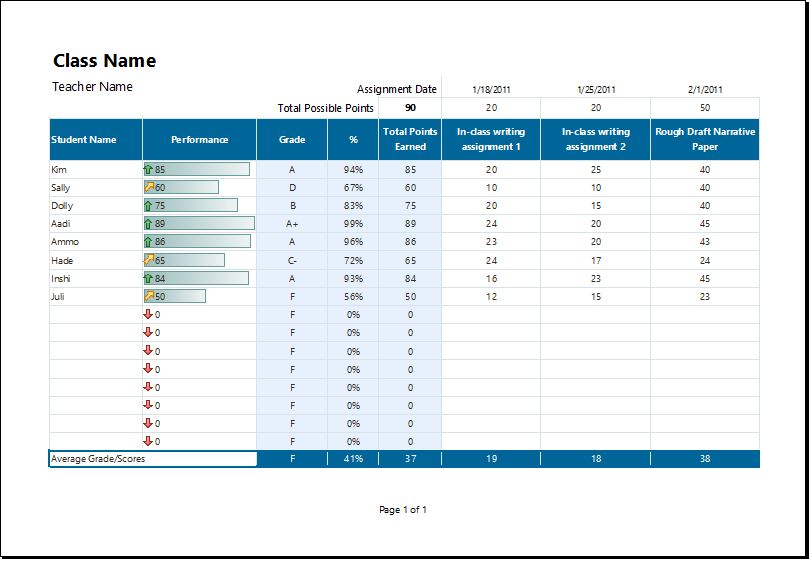
Task: Click the green up arrow in Inshi's Performance cell
Action: tap(148, 278)
